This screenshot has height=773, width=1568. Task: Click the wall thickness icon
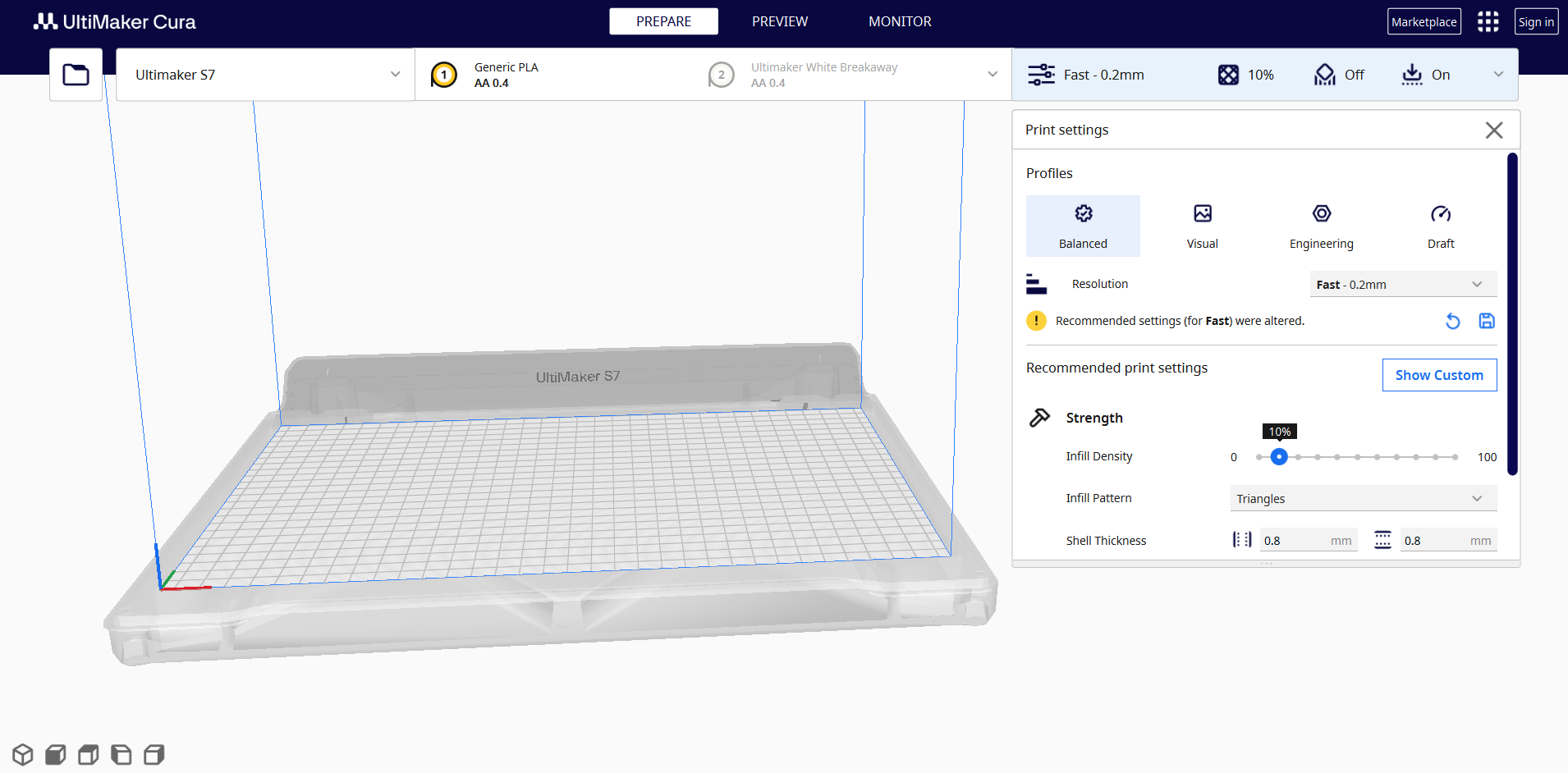click(1242, 540)
